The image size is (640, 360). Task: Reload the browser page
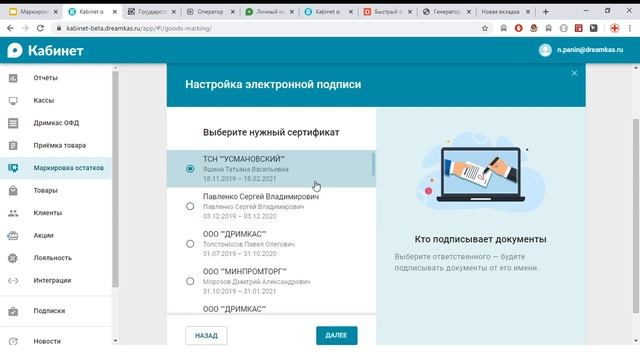40,28
